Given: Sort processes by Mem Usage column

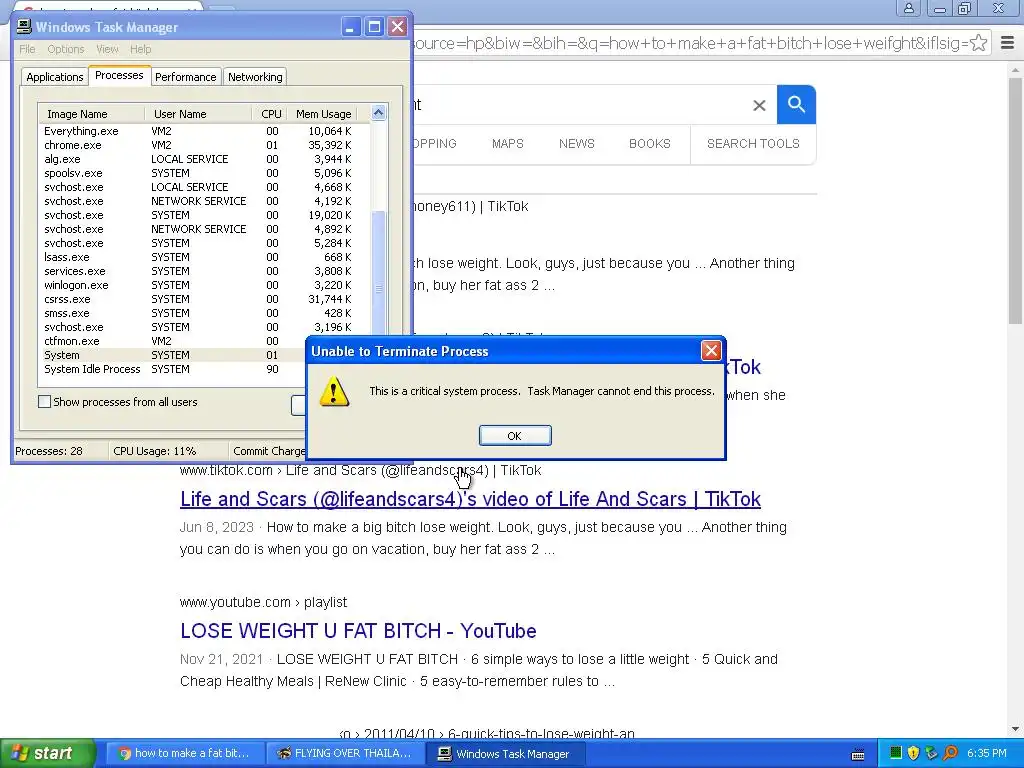Looking at the screenshot, I should tap(323, 114).
